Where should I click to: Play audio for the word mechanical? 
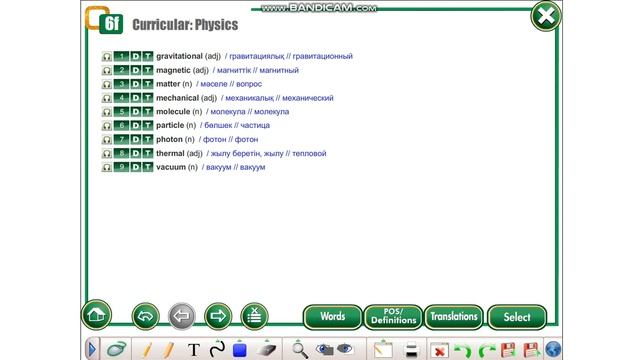[107, 98]
